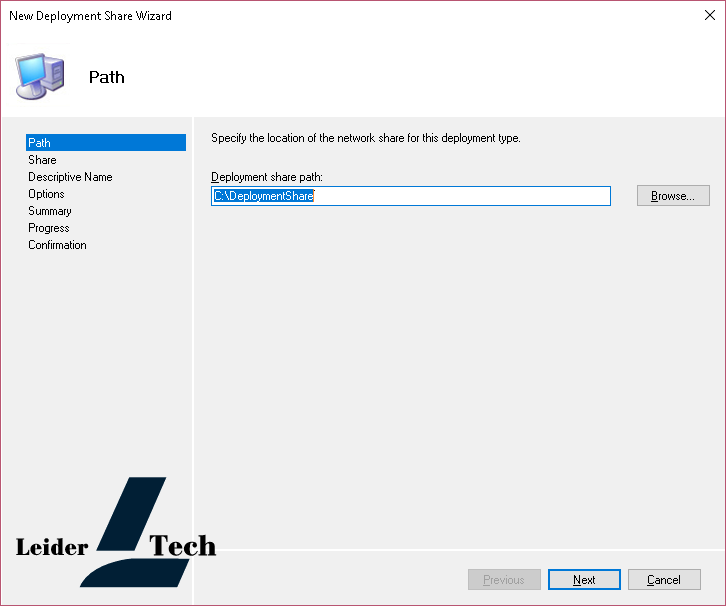726x606 pixels.
Task: Click the large Path page heading
Action: point(106,77)
